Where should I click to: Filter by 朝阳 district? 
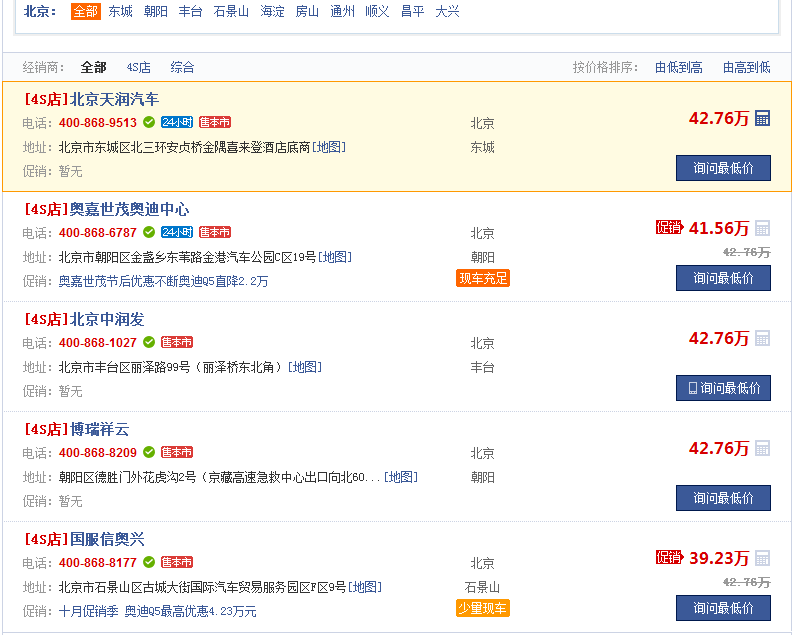tap(156, 11)
